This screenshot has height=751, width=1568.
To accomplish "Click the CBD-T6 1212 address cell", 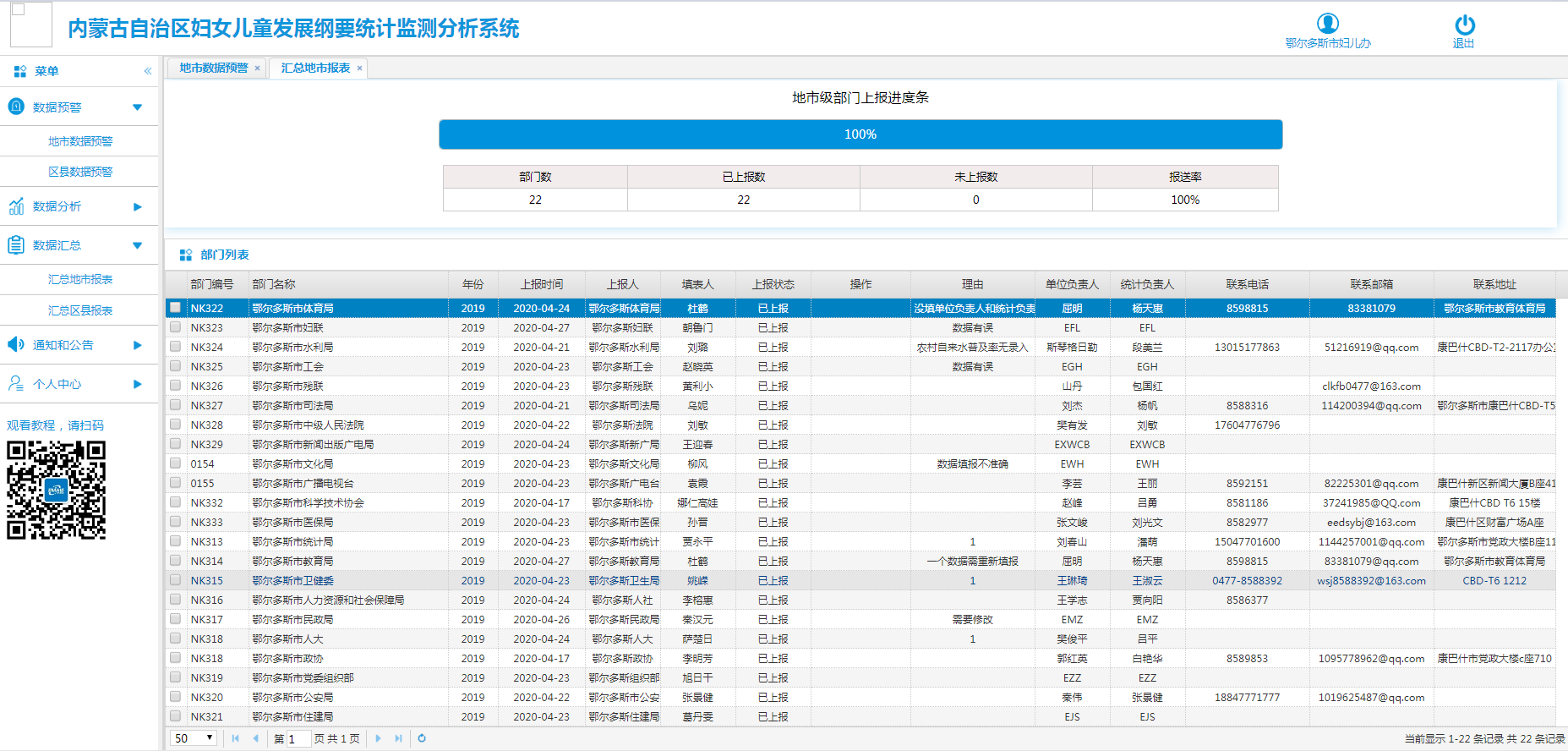I will [1494, 580].
